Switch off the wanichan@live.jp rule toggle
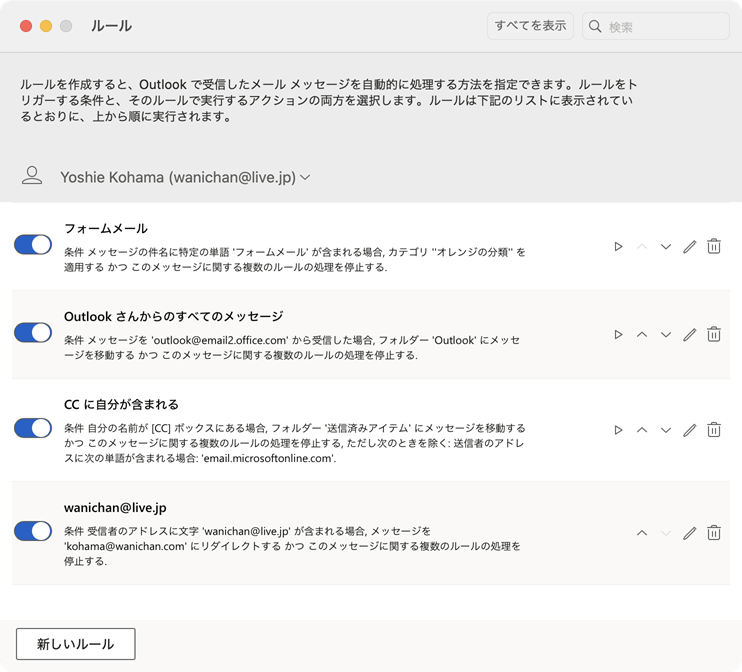The height and width of the screenshot is (672, 742). tap(33, 531)
